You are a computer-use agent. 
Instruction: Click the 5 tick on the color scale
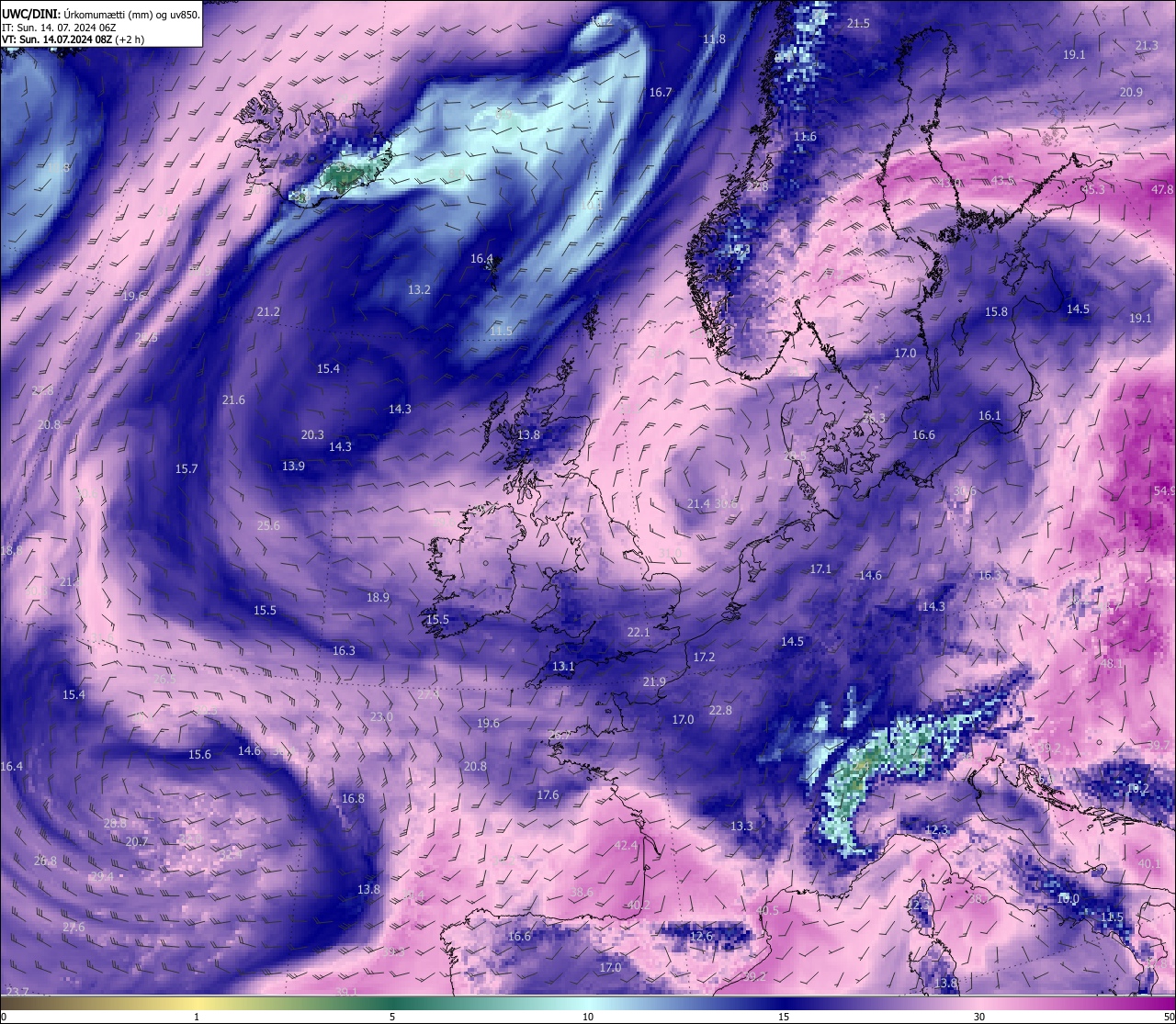coord(392,1017)
